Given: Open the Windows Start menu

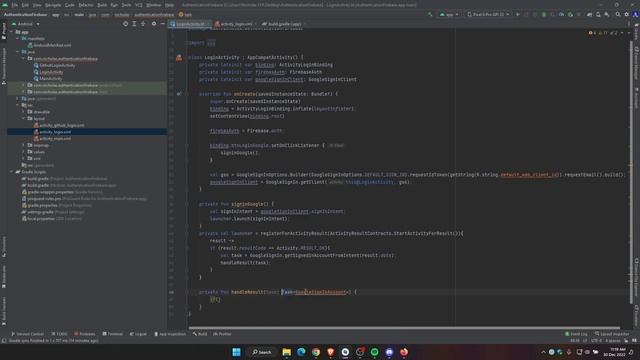Looking at the screenshot, I should pos(236,352).
